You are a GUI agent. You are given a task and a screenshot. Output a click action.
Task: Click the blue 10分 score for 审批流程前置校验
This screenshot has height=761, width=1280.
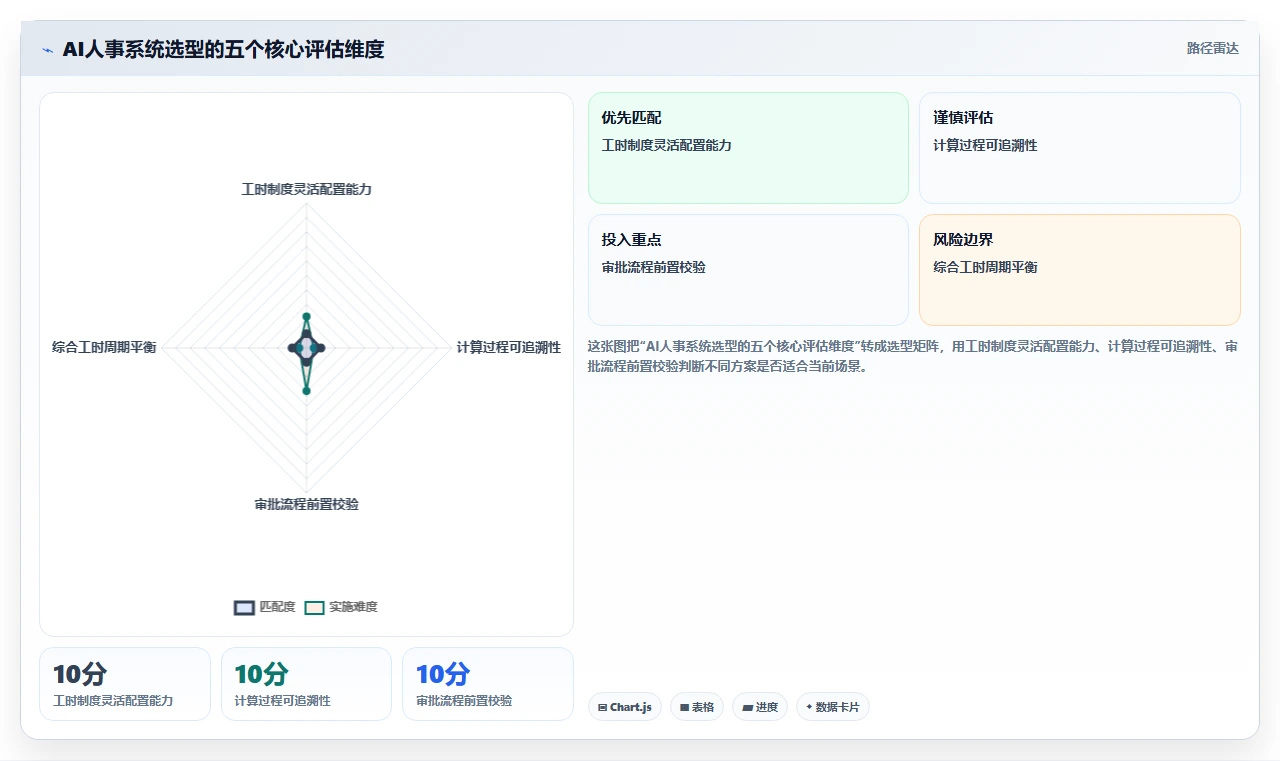[443, 674]
